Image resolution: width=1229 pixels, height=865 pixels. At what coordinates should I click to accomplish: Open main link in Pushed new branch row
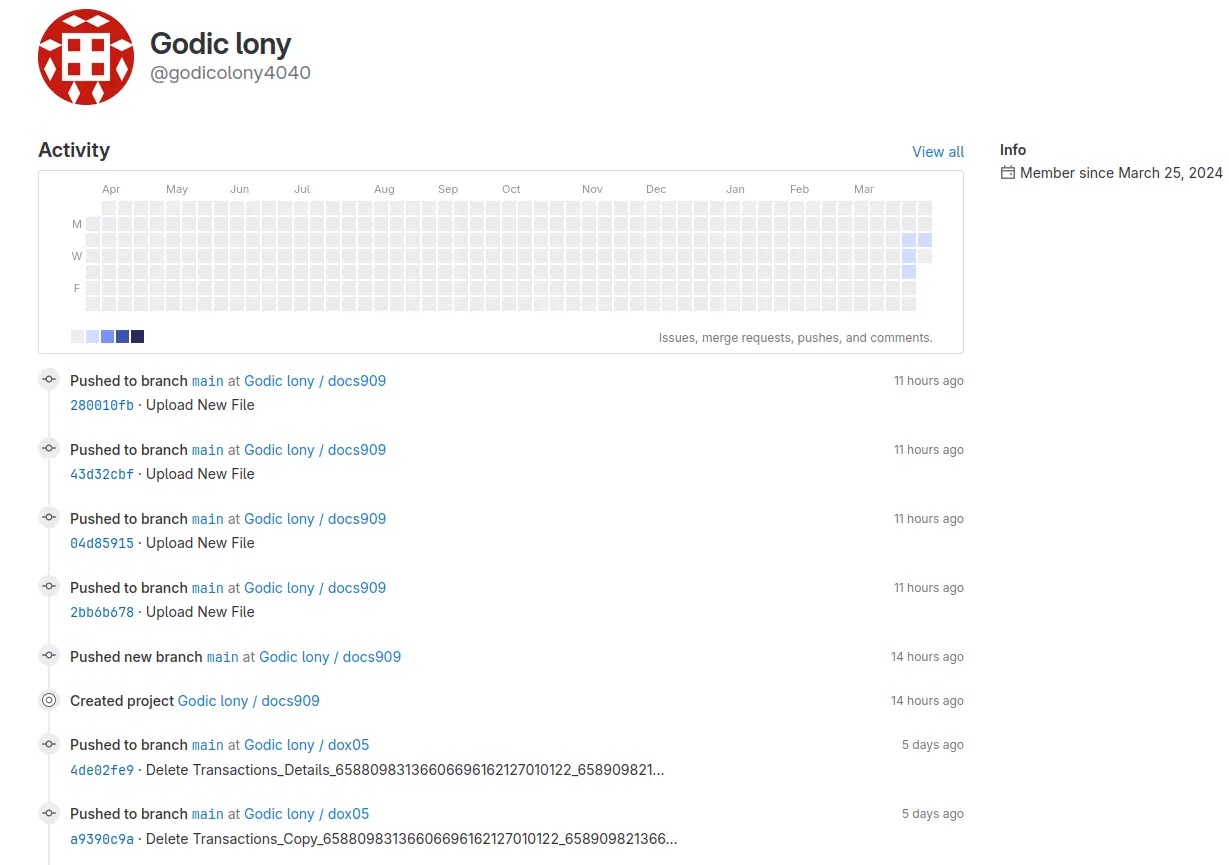click(x=223, y=657)
